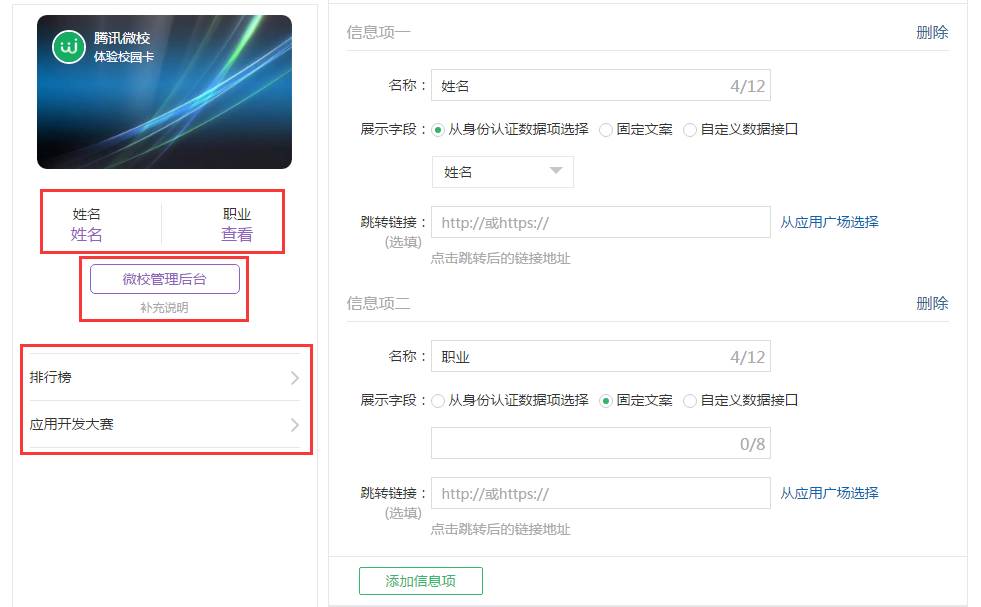This screenshot has height=607, width=981.
Task: Open the 姓名 data field dropdown
Action: pyautogui.click(x=502, y=172)
